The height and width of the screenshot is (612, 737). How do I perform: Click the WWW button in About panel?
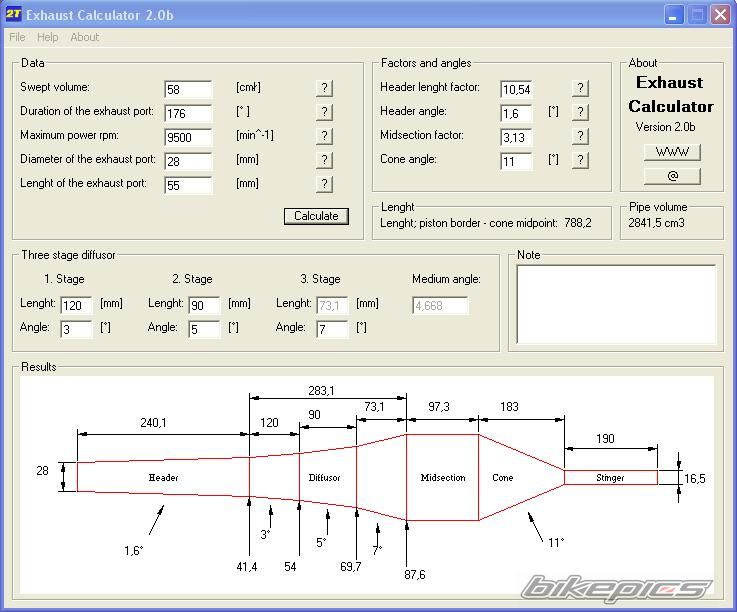671,152
